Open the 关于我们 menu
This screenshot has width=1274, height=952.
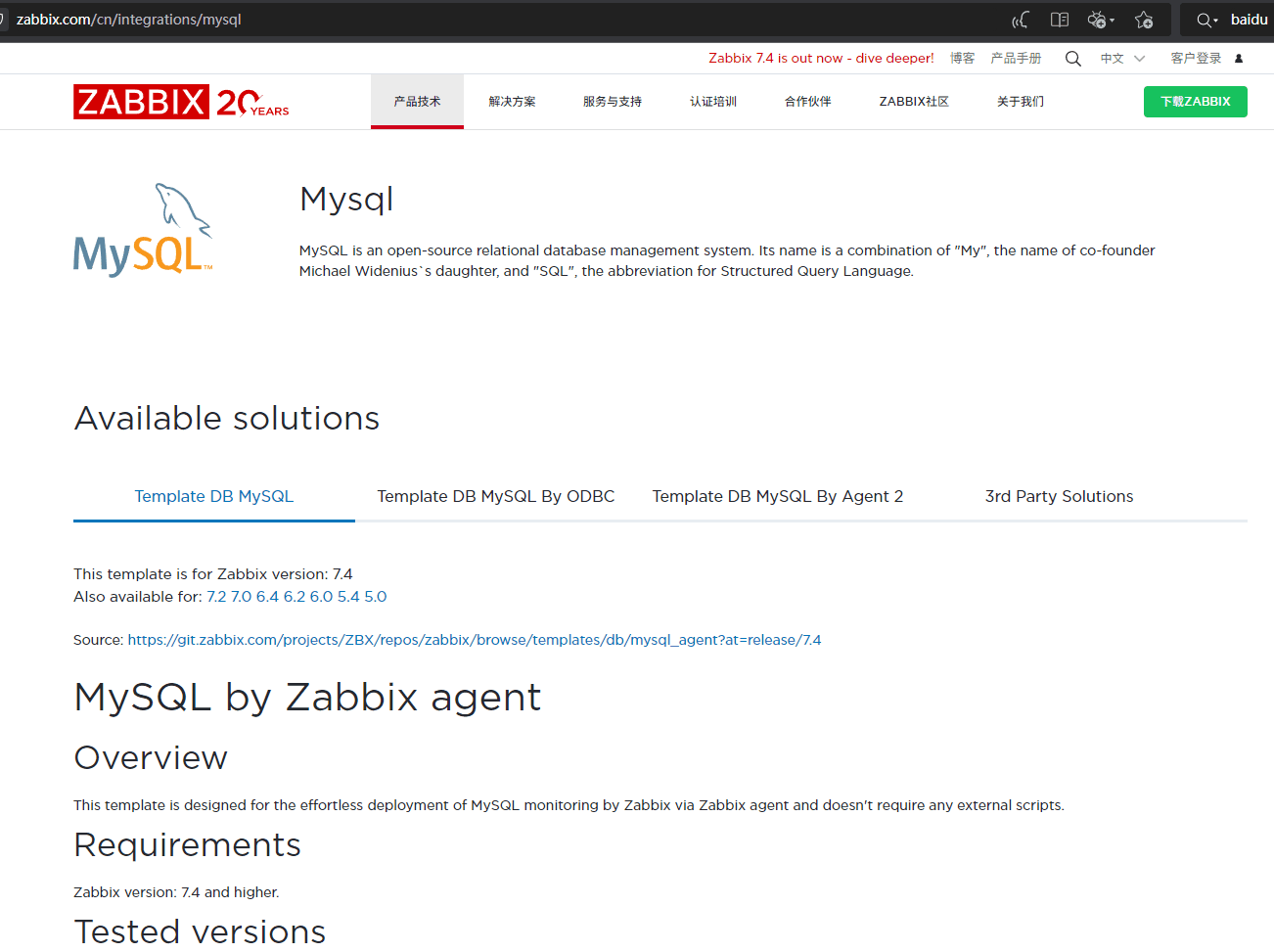click(x=1021, y=102)
